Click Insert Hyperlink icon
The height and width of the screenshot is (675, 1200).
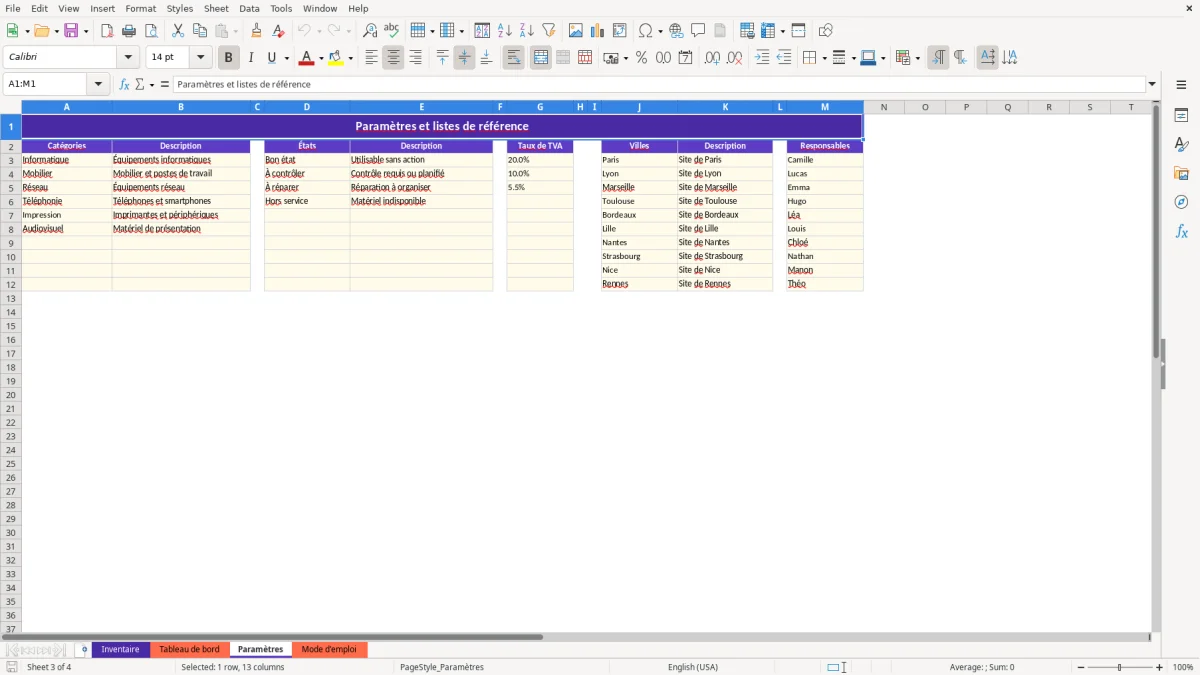(676, 31)
